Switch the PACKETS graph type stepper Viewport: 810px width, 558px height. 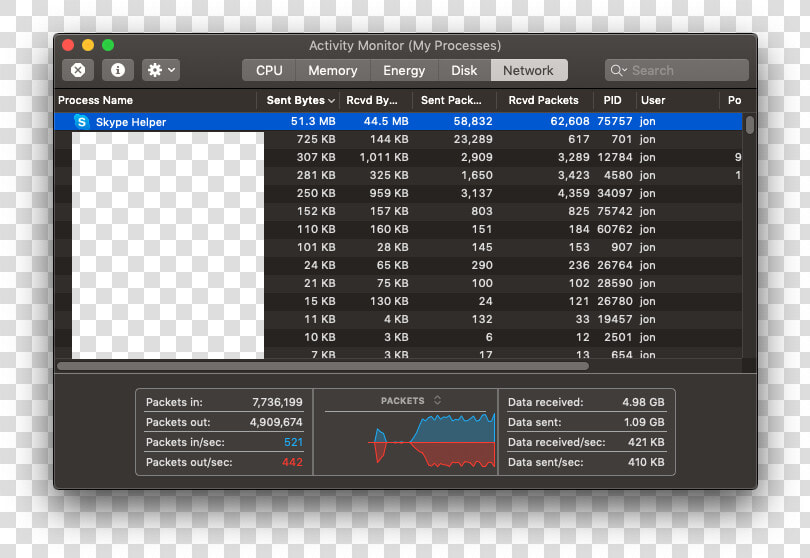438,400
